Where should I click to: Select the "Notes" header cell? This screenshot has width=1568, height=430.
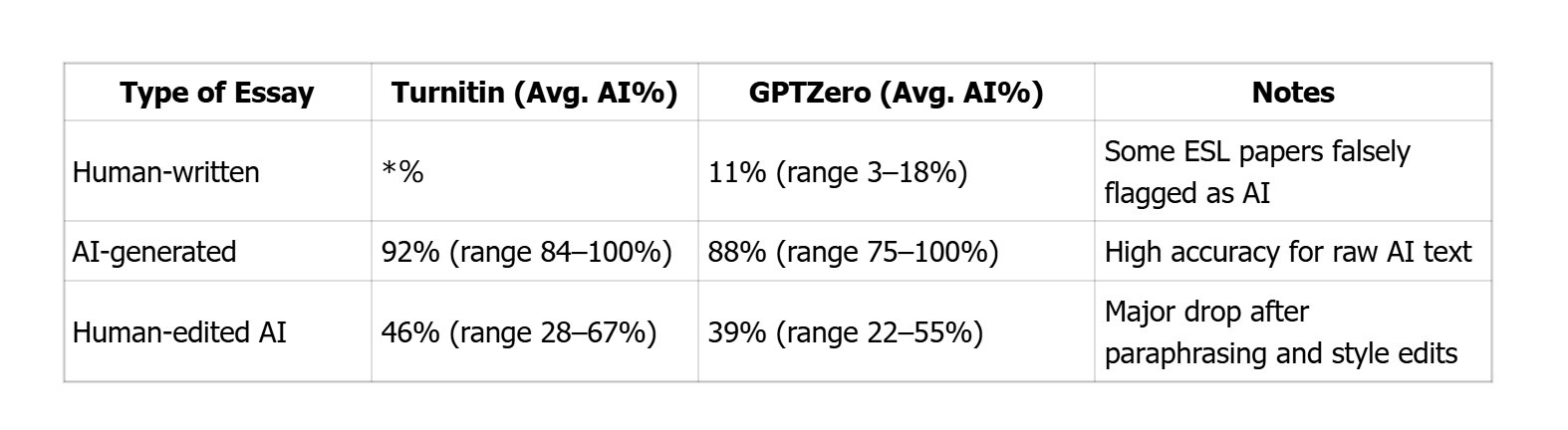tap(1293, 93)
